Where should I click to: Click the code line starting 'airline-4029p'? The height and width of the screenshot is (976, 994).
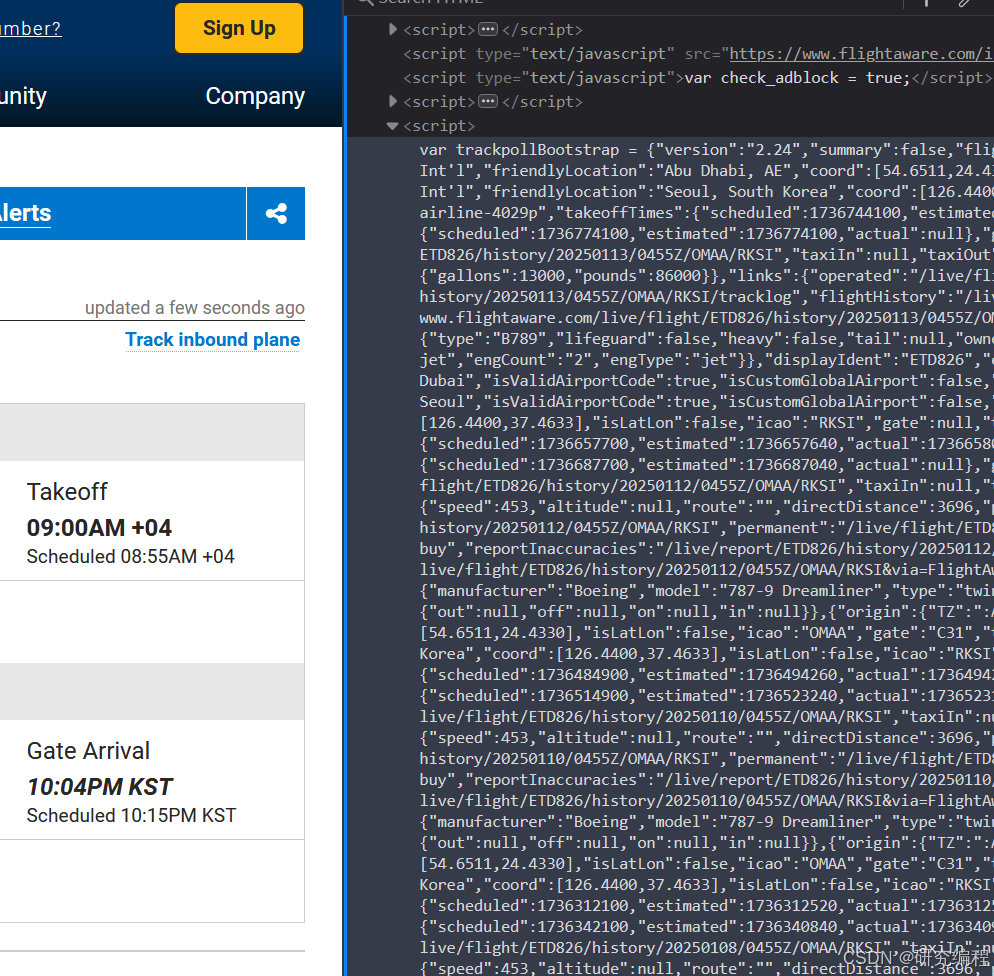coord(706,213)
